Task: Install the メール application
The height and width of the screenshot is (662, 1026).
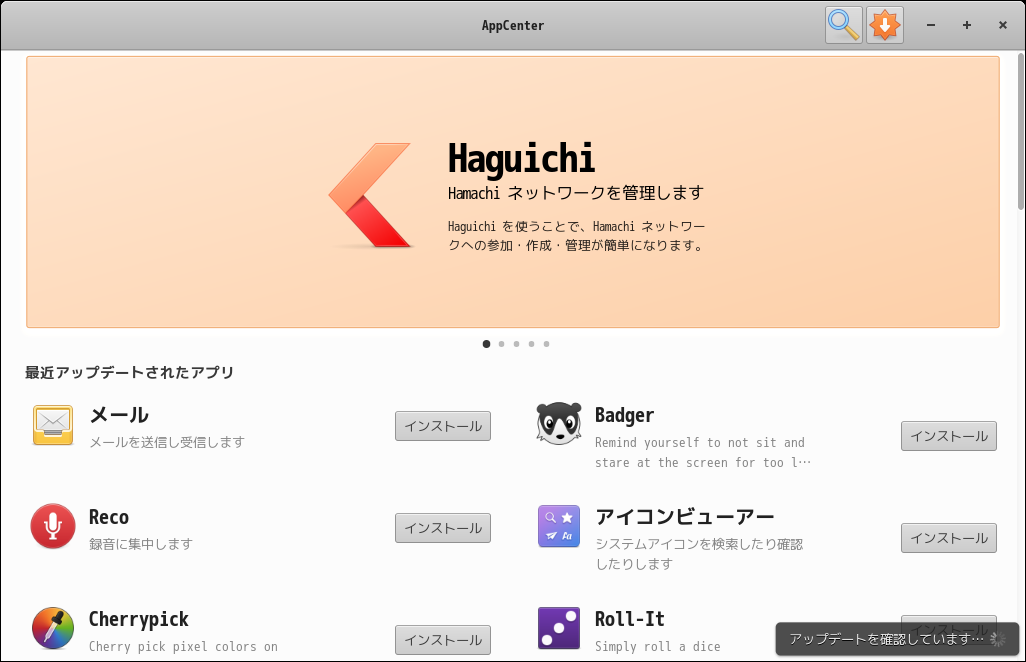Action: [442, 425]
